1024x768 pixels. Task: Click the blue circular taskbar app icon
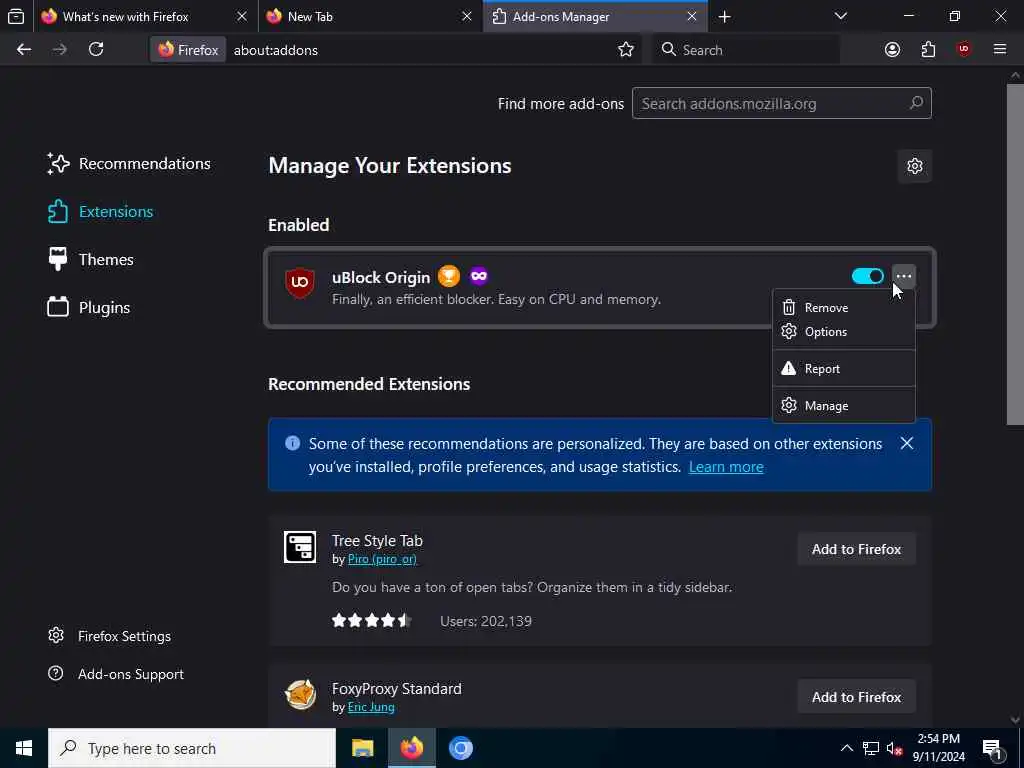[460, 748]
